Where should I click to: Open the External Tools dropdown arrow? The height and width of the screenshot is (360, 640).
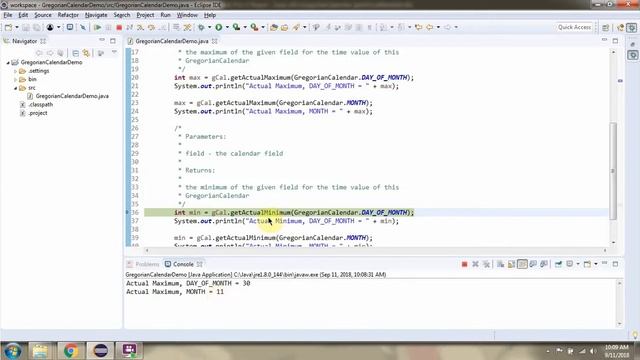pos(263,27)
